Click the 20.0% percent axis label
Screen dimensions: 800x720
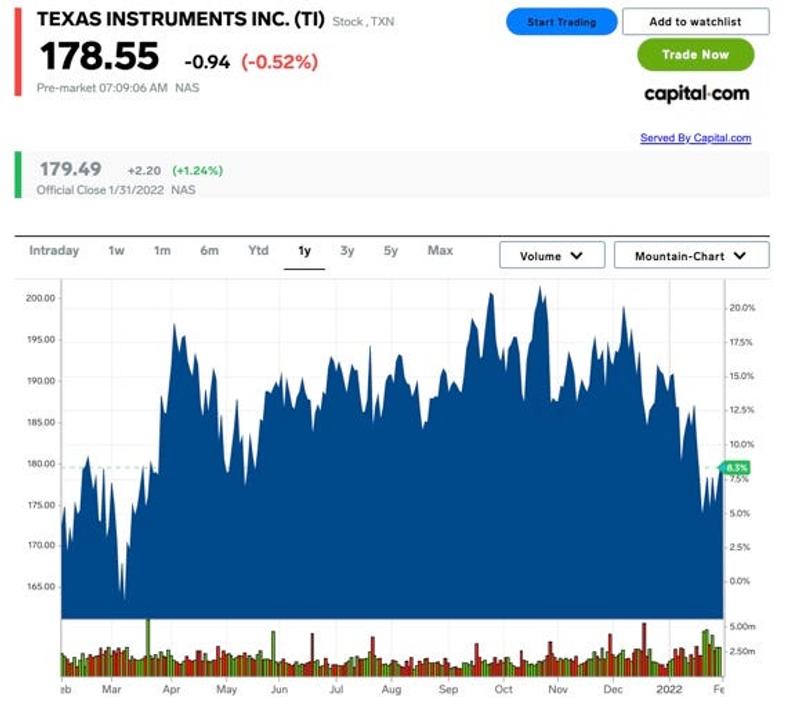tap(742, 308)
